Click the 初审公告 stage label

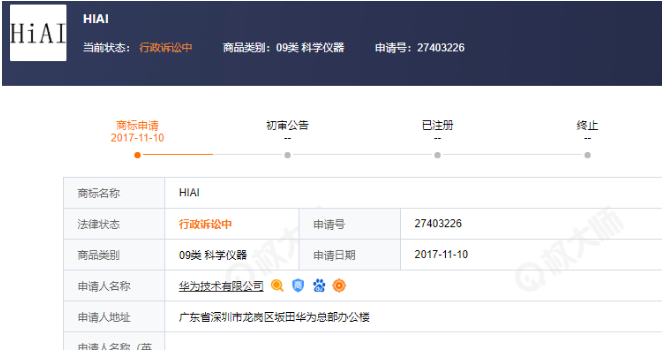(x=288, y=125)
